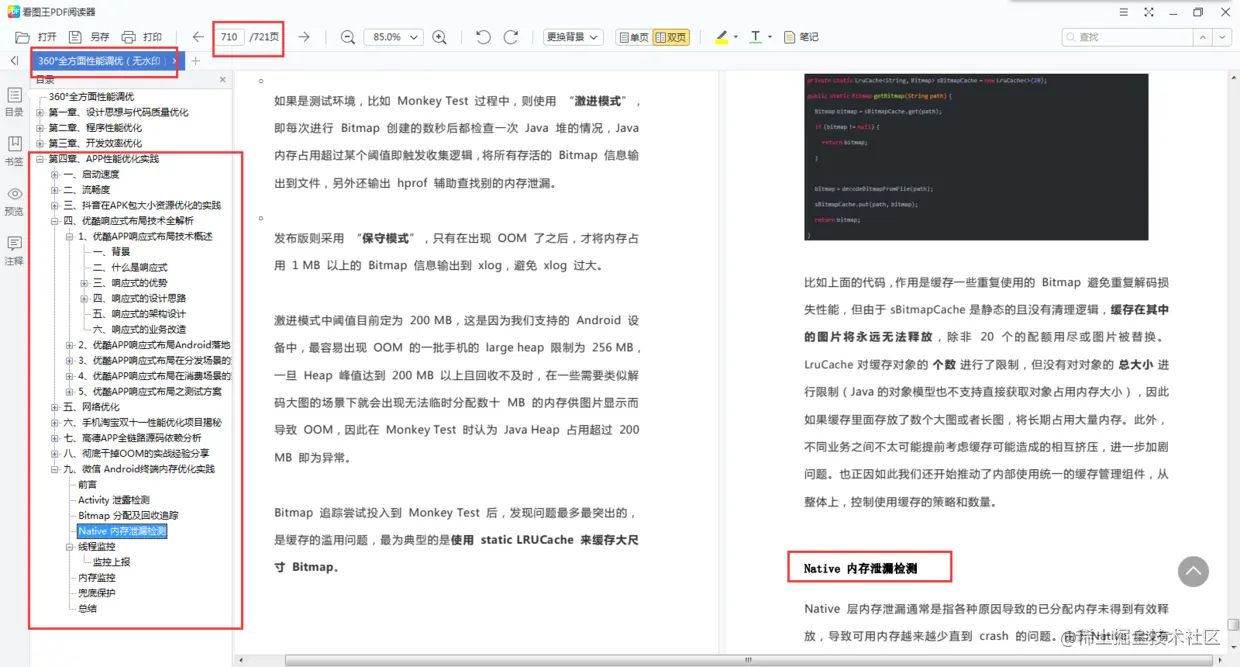Go to 前言 outline entry
Screen dimensions: 1240x667
pos(88,485)
